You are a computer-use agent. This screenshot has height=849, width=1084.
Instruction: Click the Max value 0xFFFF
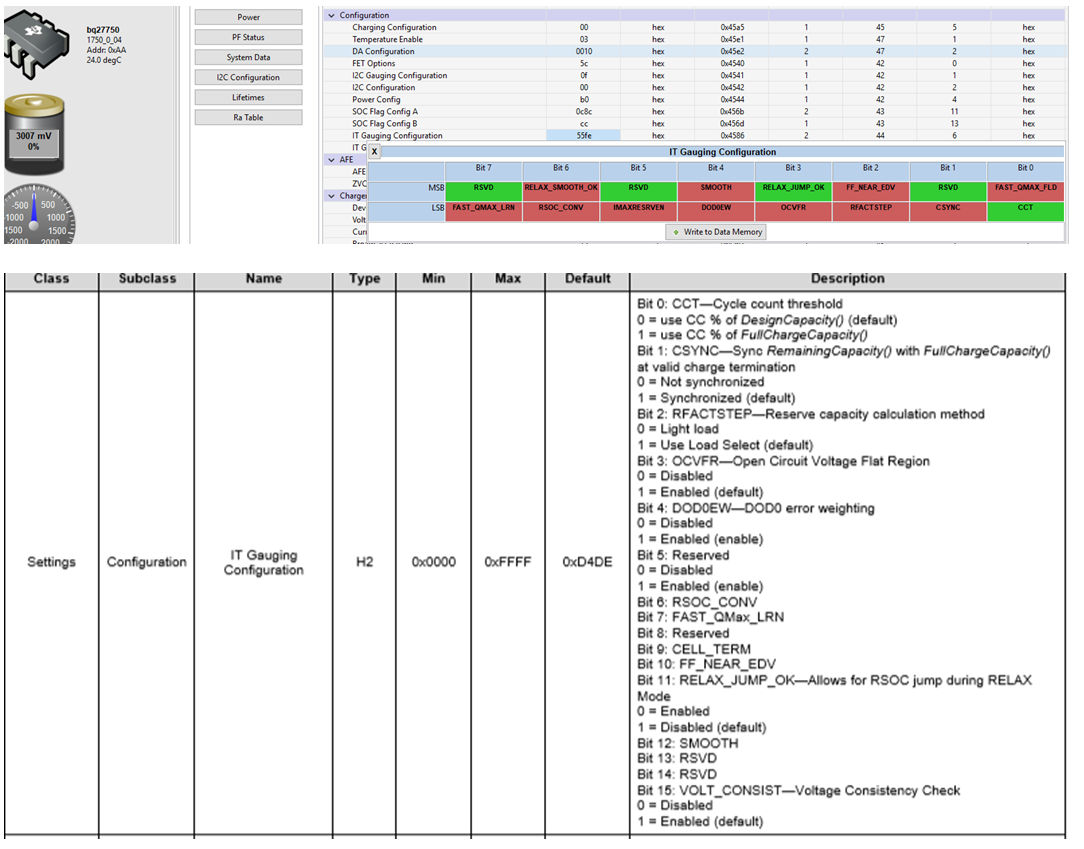[x=507, y=562]
